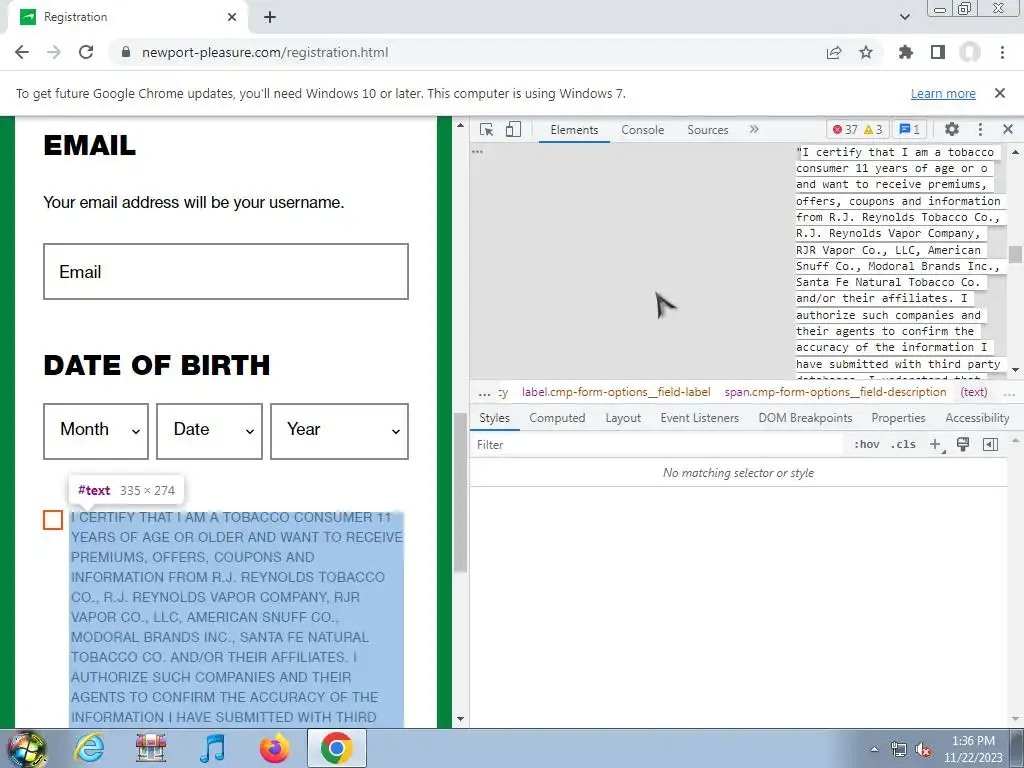
Task: Select span.cmp-form-options__field-description breadcrumb
Action: tap(835, 392)
